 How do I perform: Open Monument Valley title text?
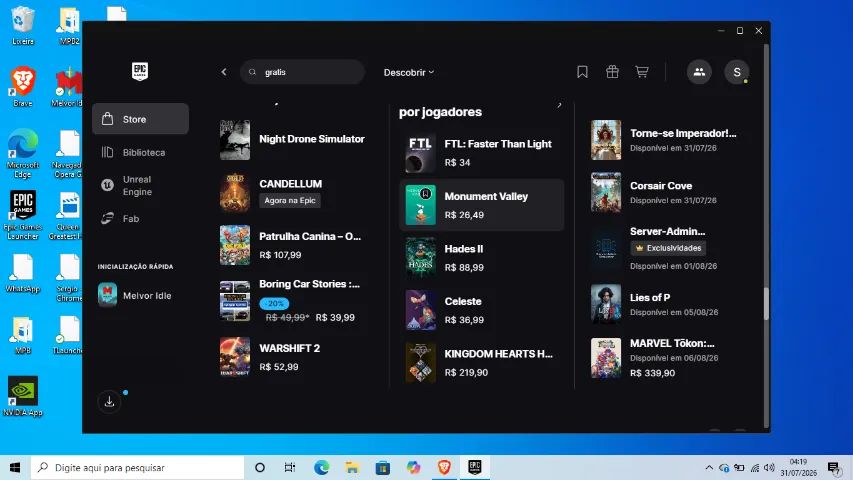click(486, 196)
